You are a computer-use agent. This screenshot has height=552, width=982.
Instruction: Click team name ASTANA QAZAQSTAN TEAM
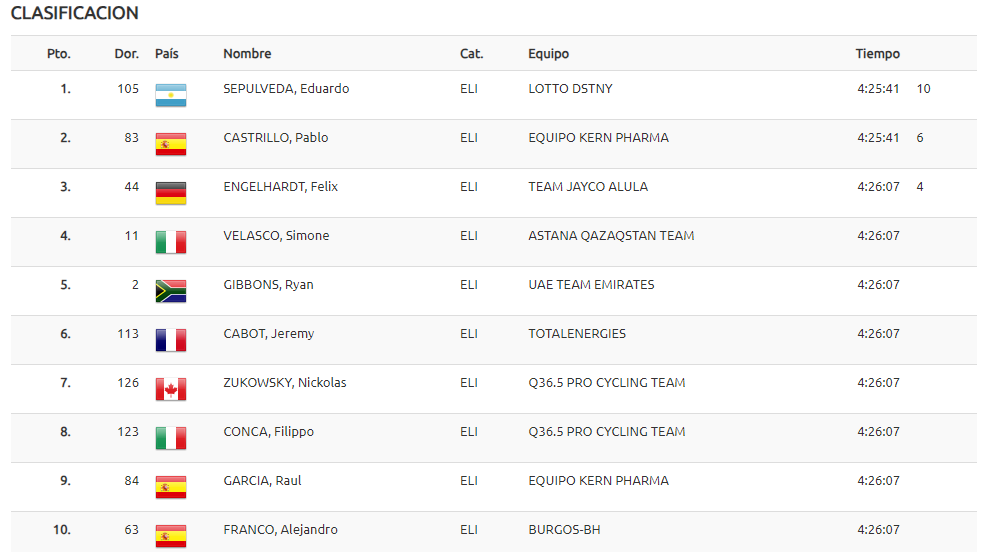tap(611, 236)
